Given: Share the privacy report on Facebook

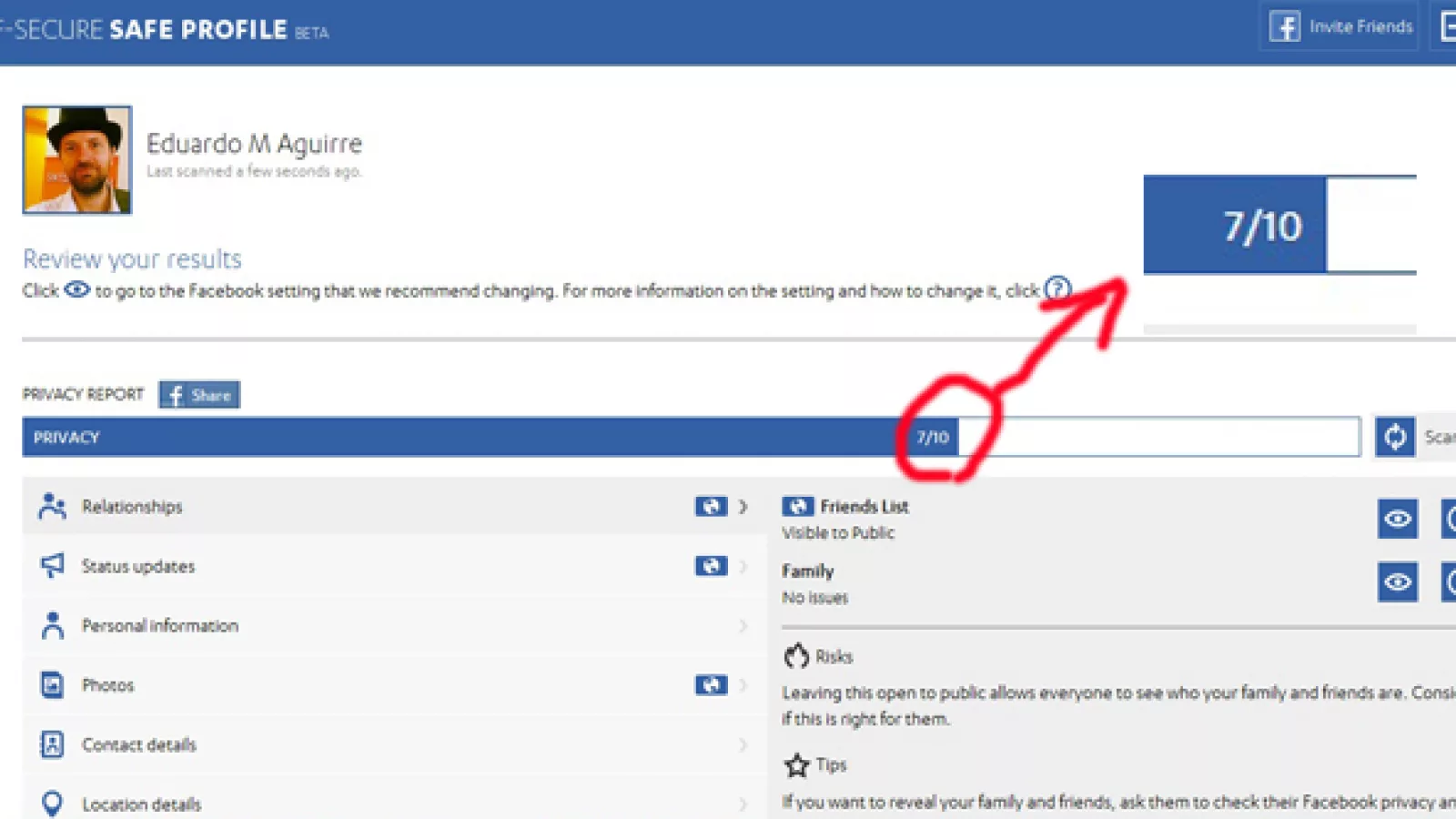Looking at the screenshot, I should pos(199,395).
